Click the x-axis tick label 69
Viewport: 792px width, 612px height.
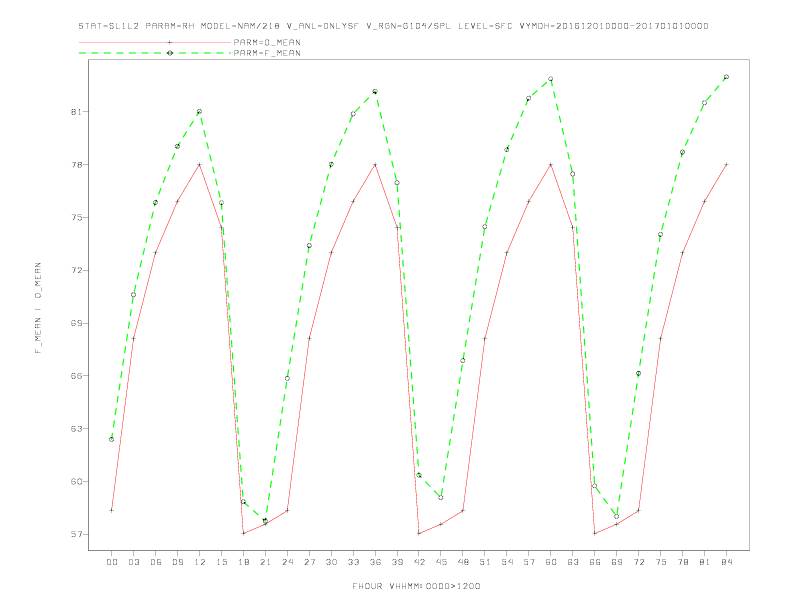(x=617, y=562)
